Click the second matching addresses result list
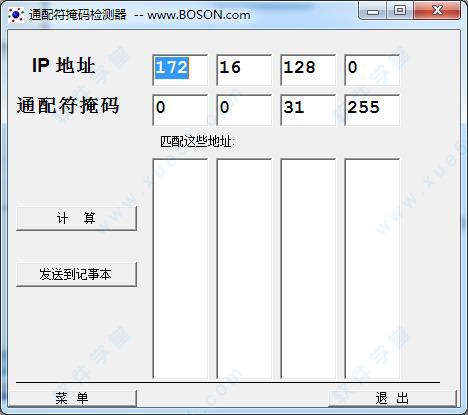The width and height of the screenshot is (468, 415). click(244, 269)
